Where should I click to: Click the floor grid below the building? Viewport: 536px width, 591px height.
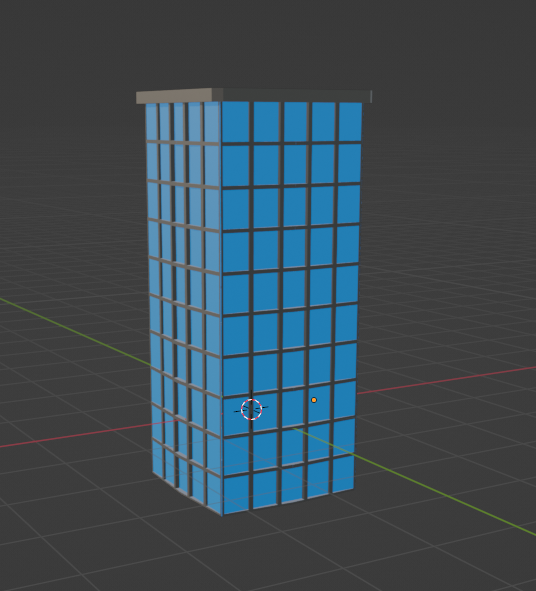tap(264, 554)
